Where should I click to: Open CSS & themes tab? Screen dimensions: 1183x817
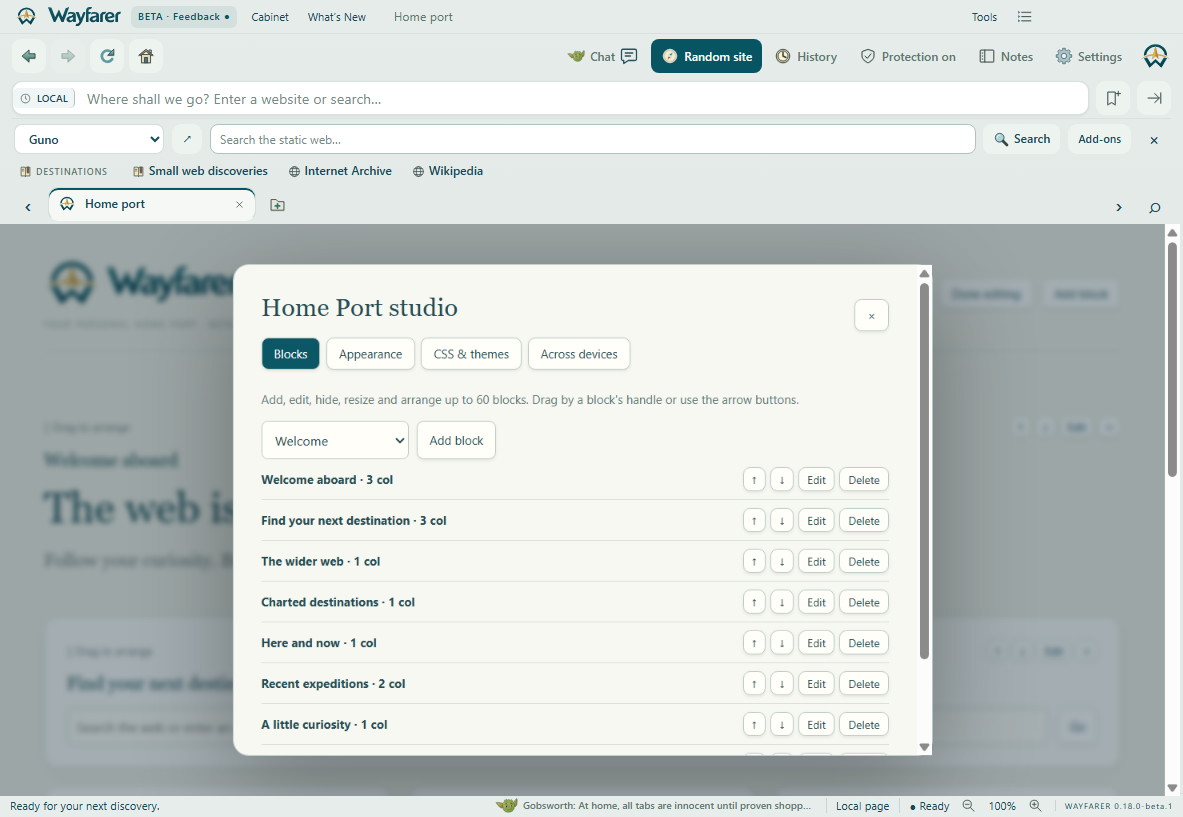[x=471, y=354]
